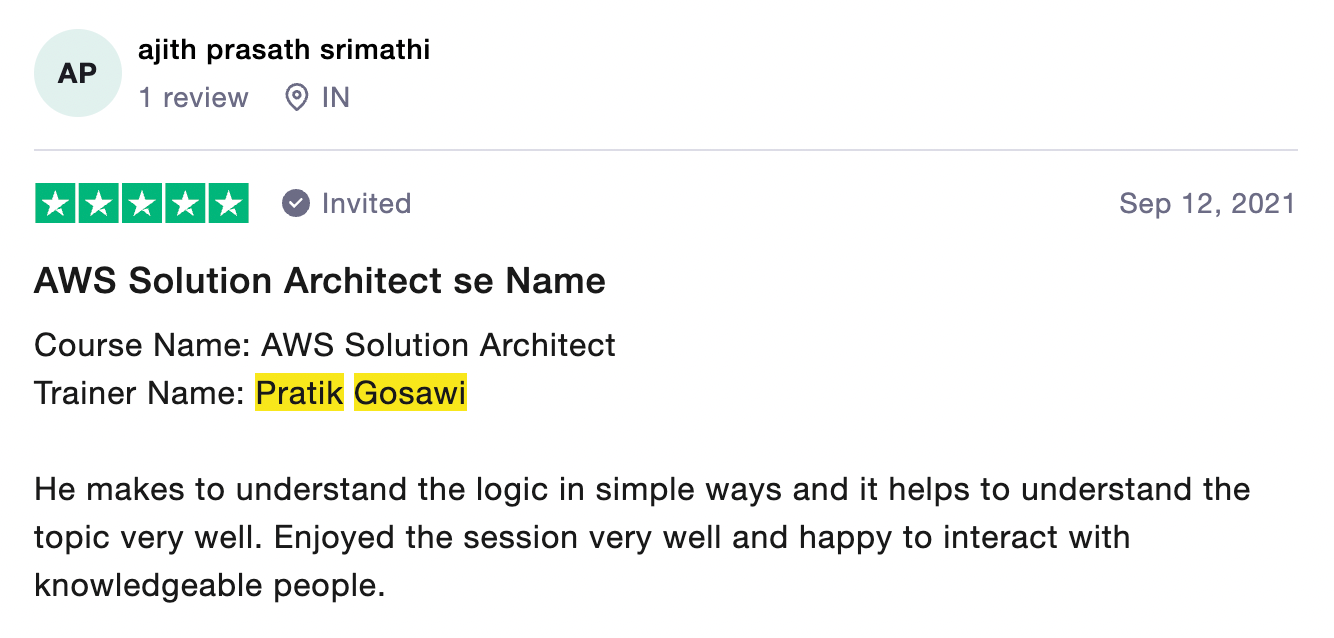Viewport: 1334px width, 638px height.
Task: Open reviewer profile ajith prasath srimathi
Action: (x=284, y=50)
